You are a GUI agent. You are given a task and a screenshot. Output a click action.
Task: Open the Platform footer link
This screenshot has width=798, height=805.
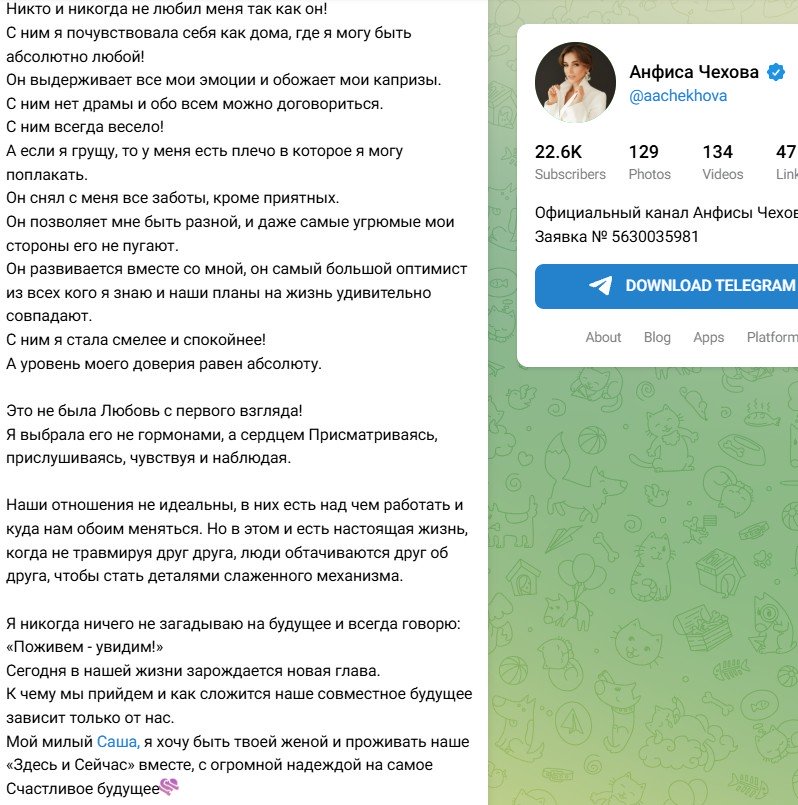[x=772, y=337]
